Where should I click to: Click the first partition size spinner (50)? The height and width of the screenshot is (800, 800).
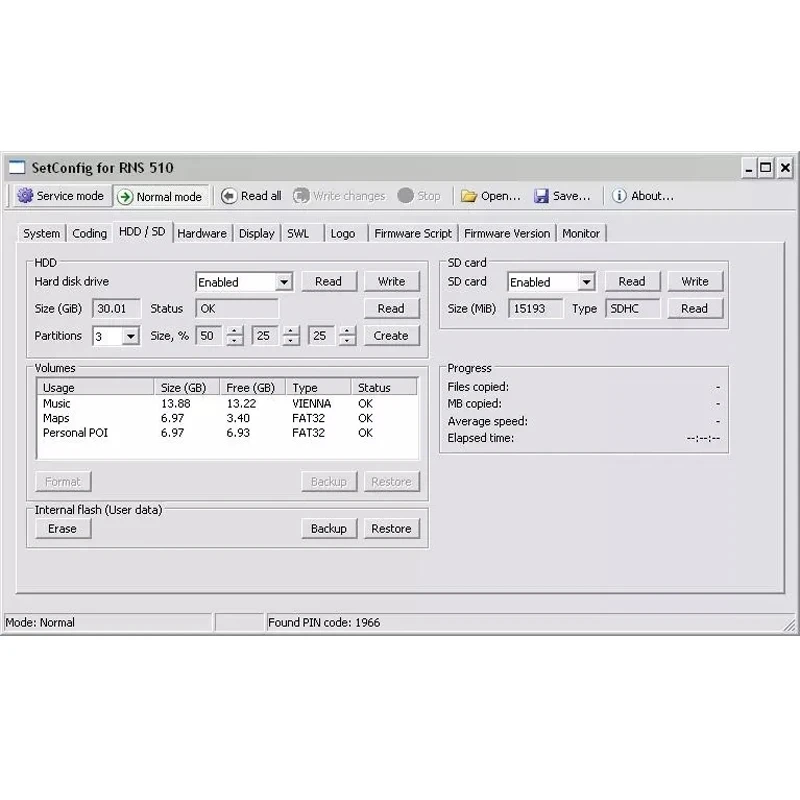(x=234, y=336)
